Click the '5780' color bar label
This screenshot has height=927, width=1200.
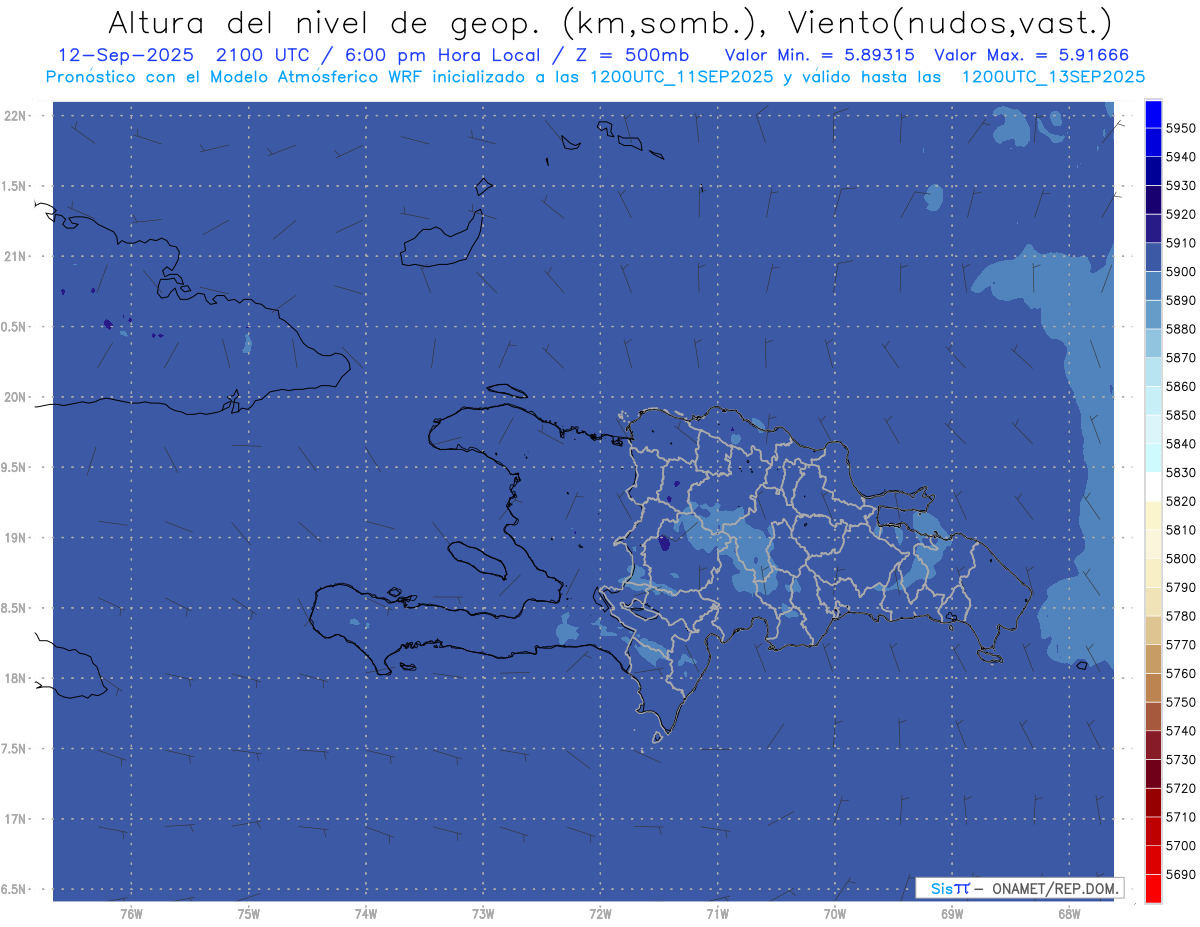click(1180, 616)
